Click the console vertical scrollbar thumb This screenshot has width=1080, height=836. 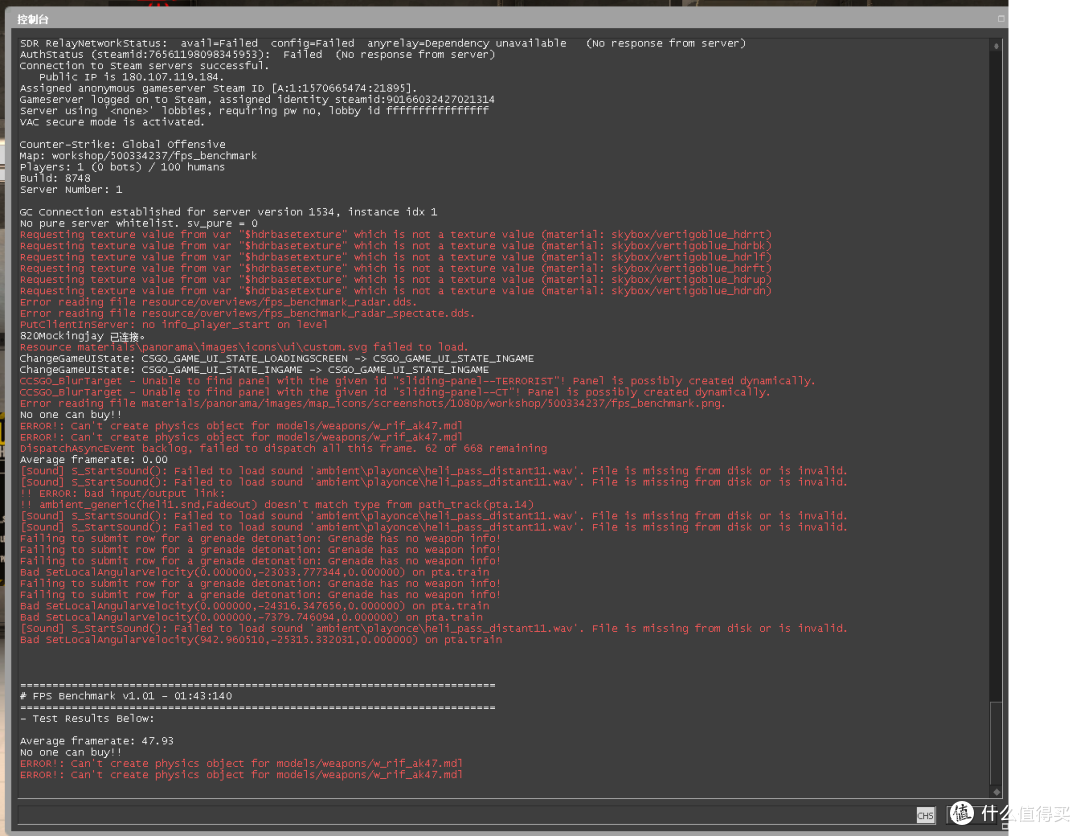[x=996, y=742]
